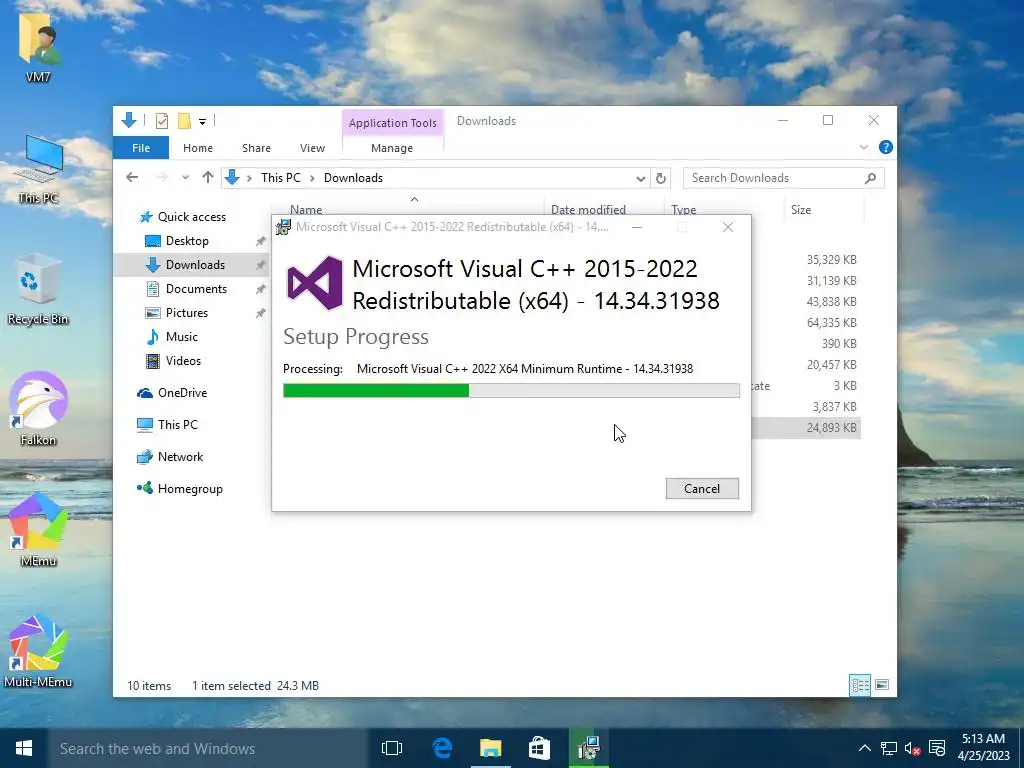Viewport: 1024px width, 768px height.
Task: Click the properties quick access toolbar icon
Action: [x=162, y=121]
